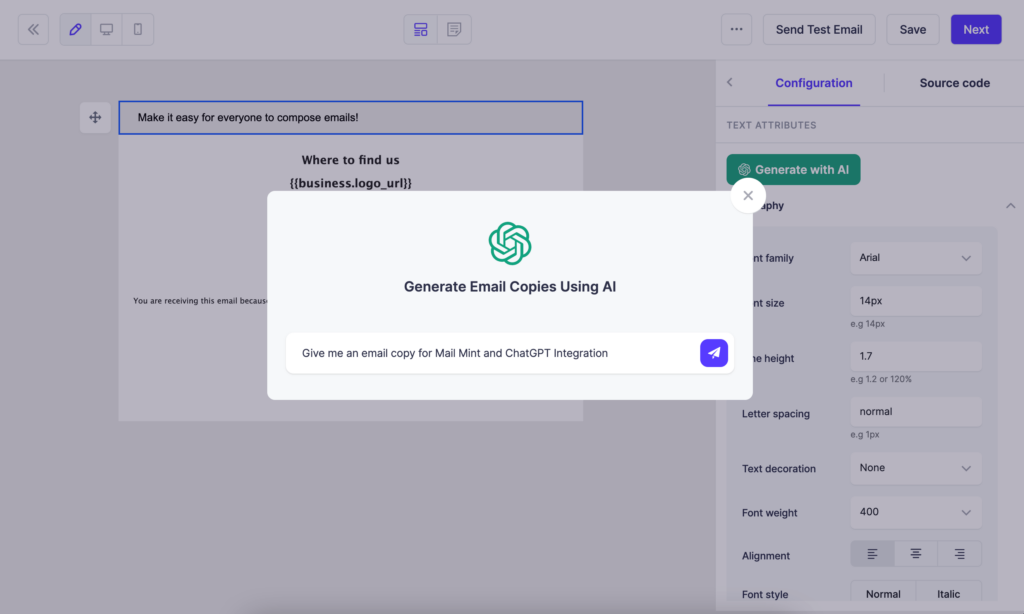Save the email template
Viewport: 1024px width, 614px height.
coord(912,29)
